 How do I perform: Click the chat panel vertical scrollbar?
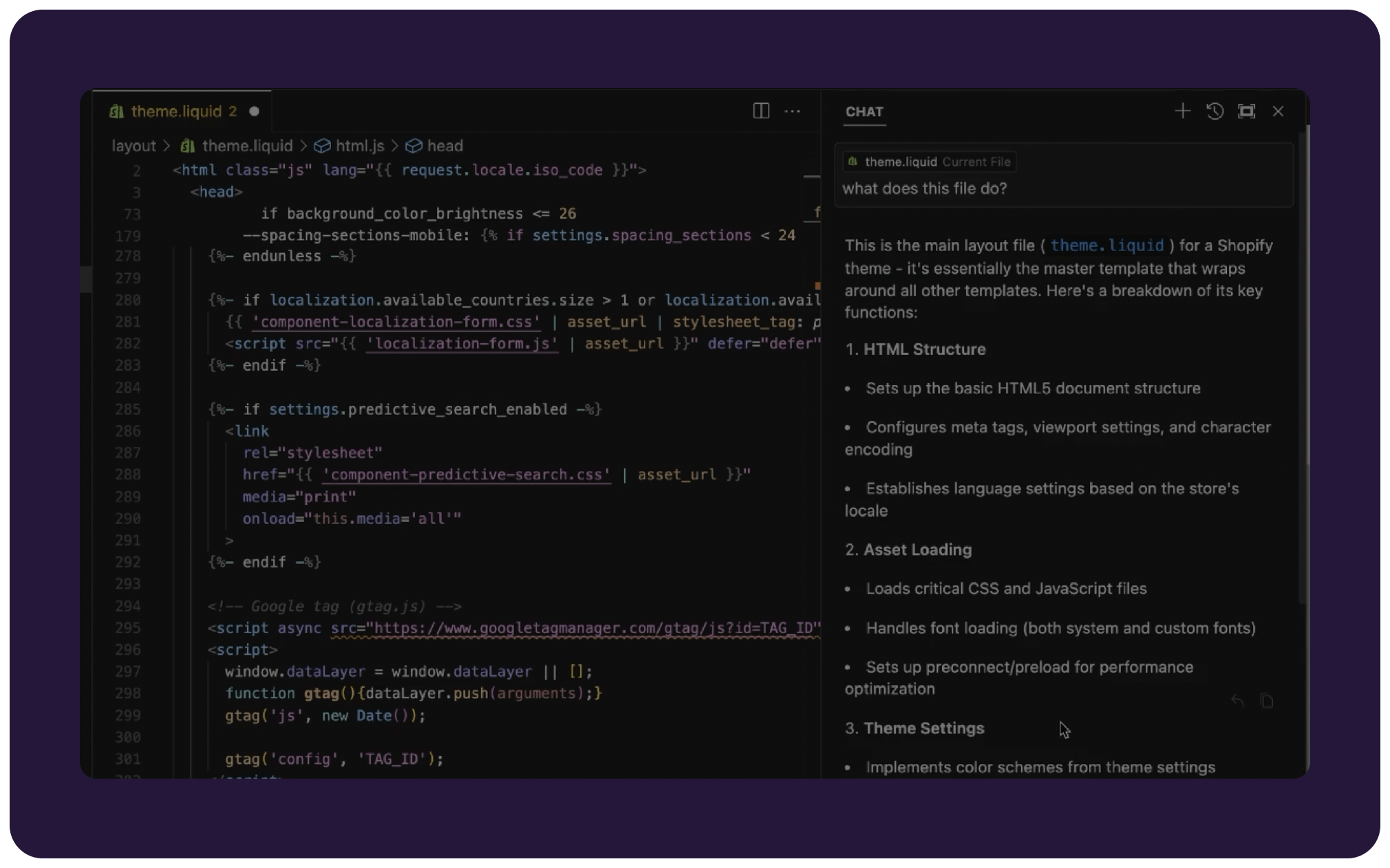(1302, 365)
